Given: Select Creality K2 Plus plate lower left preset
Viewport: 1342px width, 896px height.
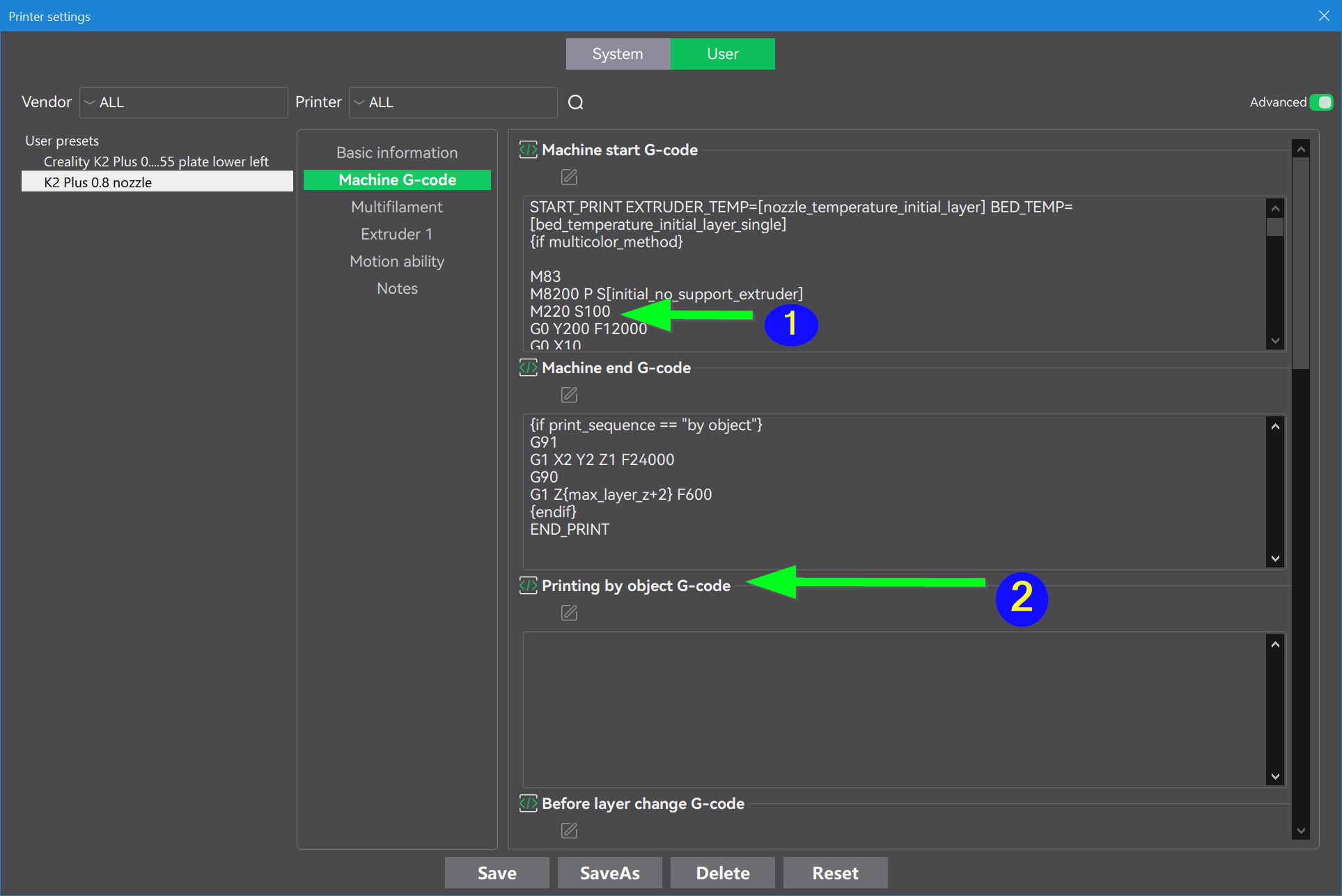Looking at the screenshot, I should click(156, 162).
